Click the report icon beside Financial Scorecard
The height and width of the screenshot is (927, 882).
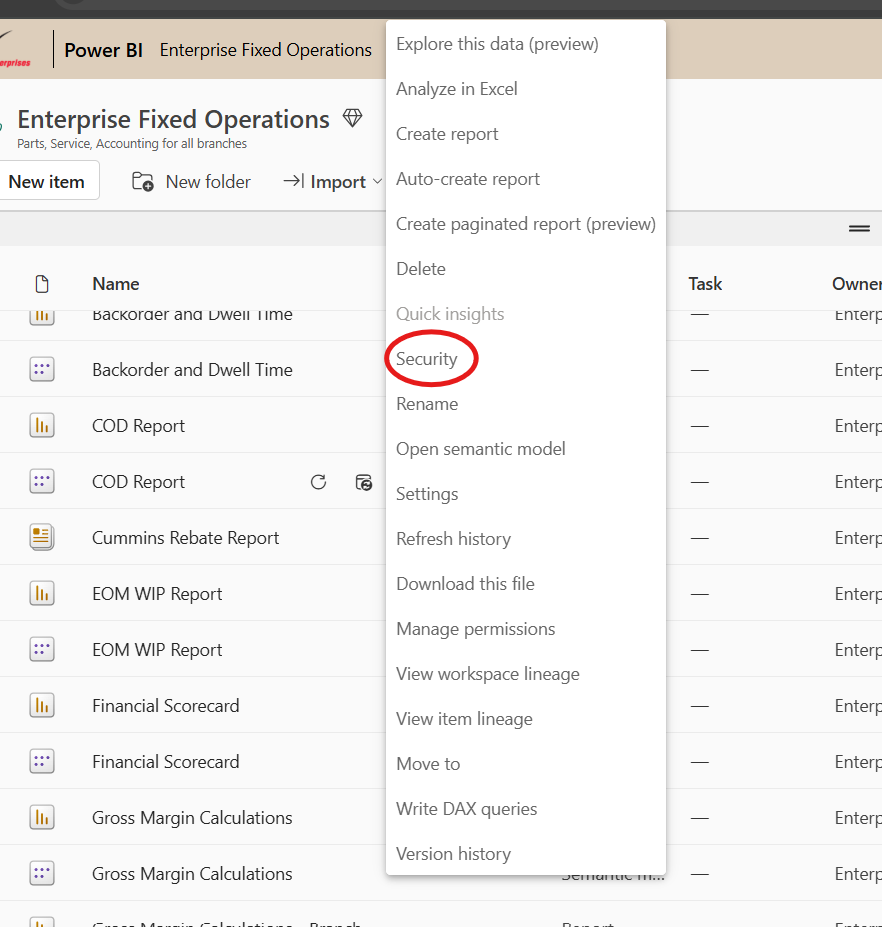tap(42, 705)
